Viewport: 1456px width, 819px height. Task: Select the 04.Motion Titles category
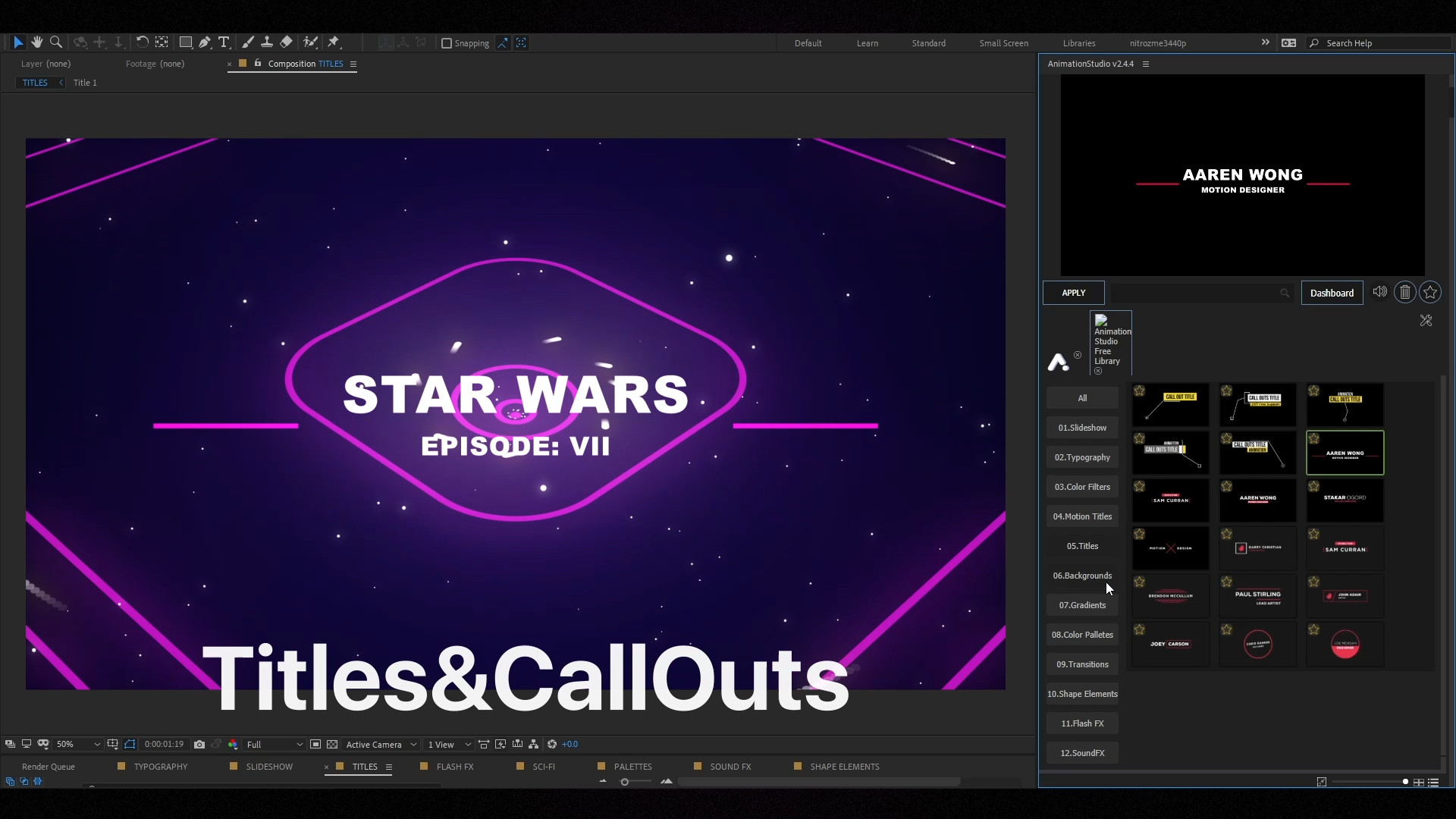1082,516
